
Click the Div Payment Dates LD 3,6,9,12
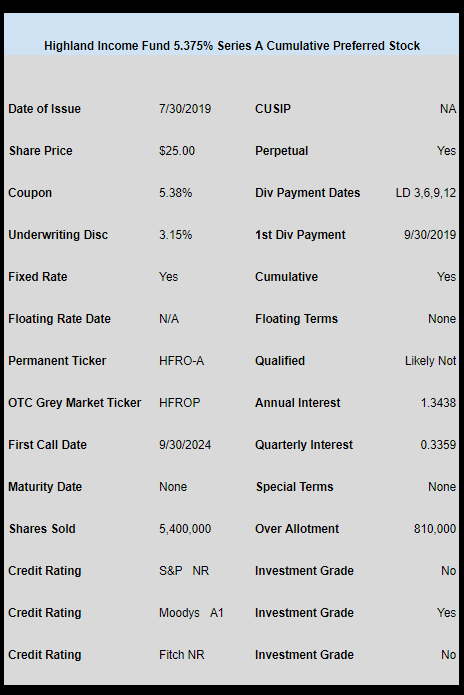(425, 193)
